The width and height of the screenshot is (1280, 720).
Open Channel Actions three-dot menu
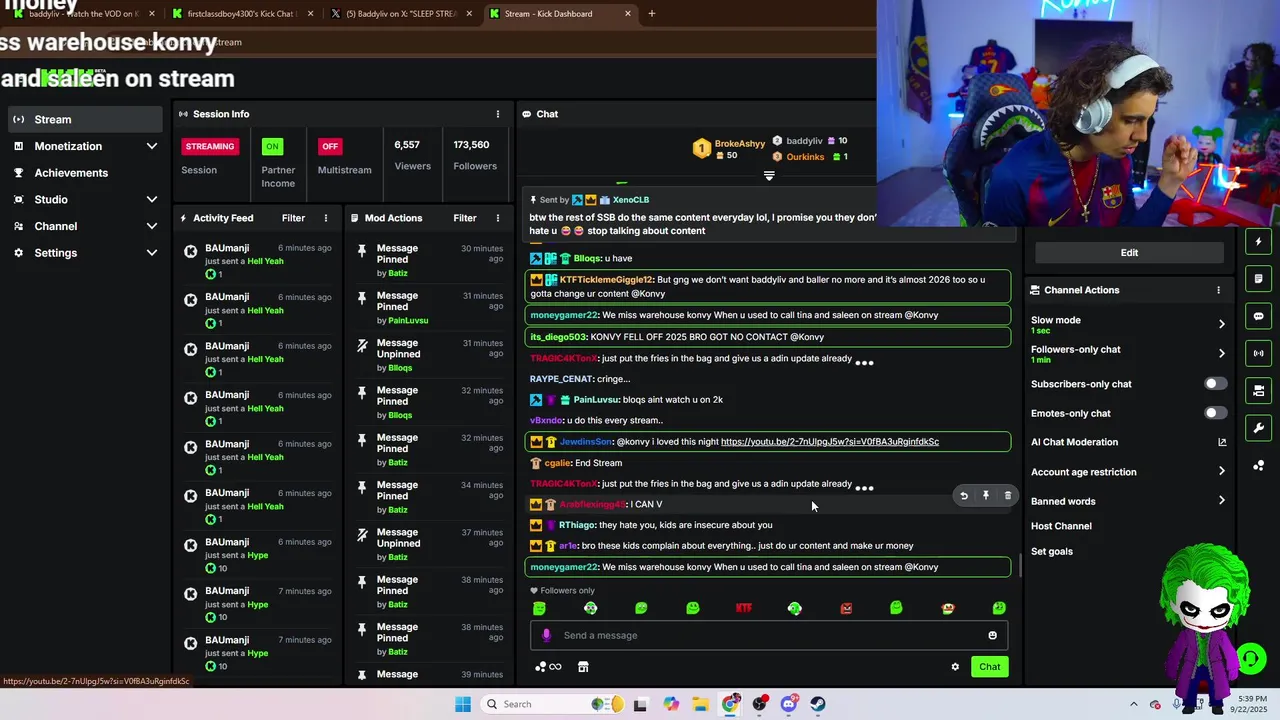coord(1218,290)
